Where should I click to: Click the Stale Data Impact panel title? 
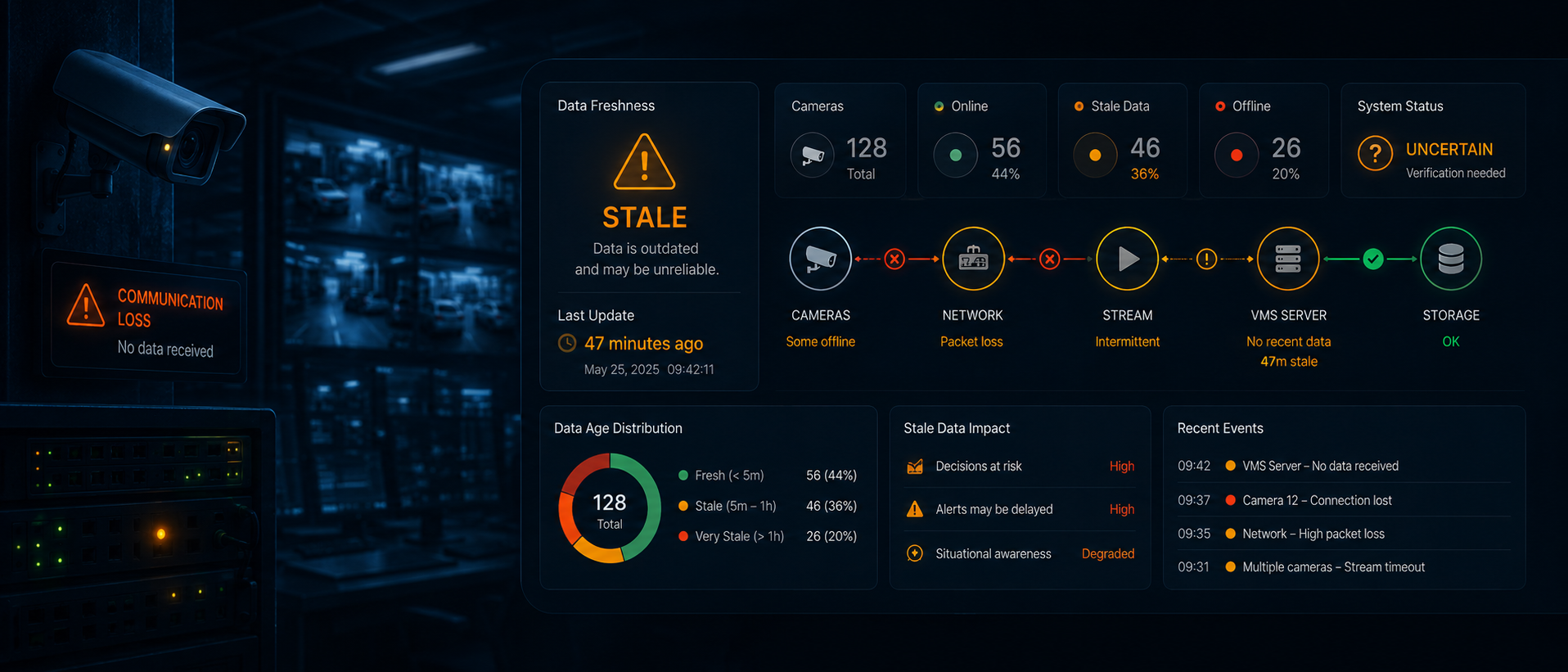957,428
